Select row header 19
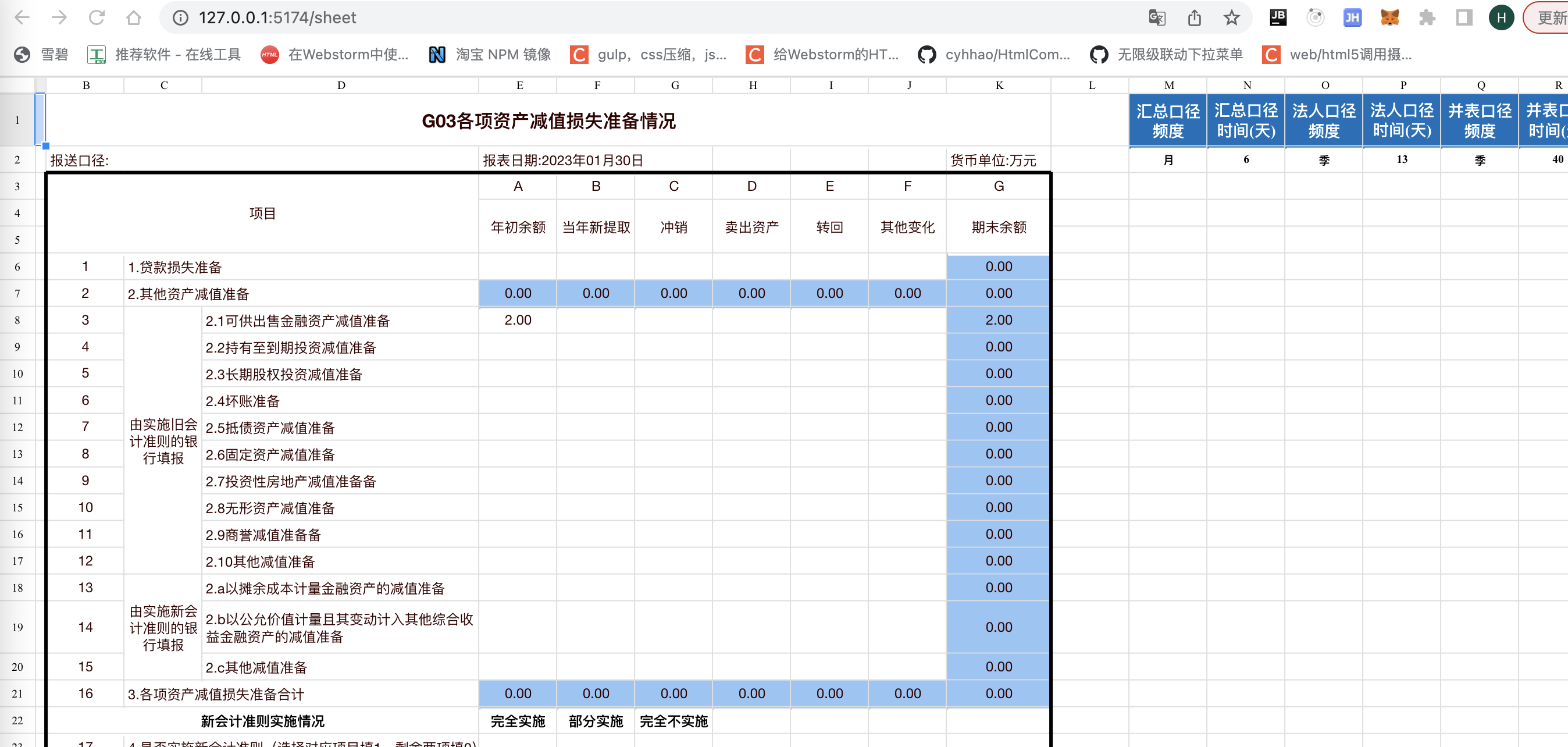The image size is (1568, 747). (17, 627)
